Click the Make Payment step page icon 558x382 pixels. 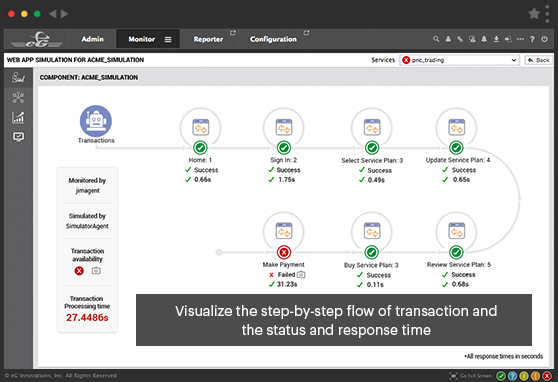(x=284, y=231)
